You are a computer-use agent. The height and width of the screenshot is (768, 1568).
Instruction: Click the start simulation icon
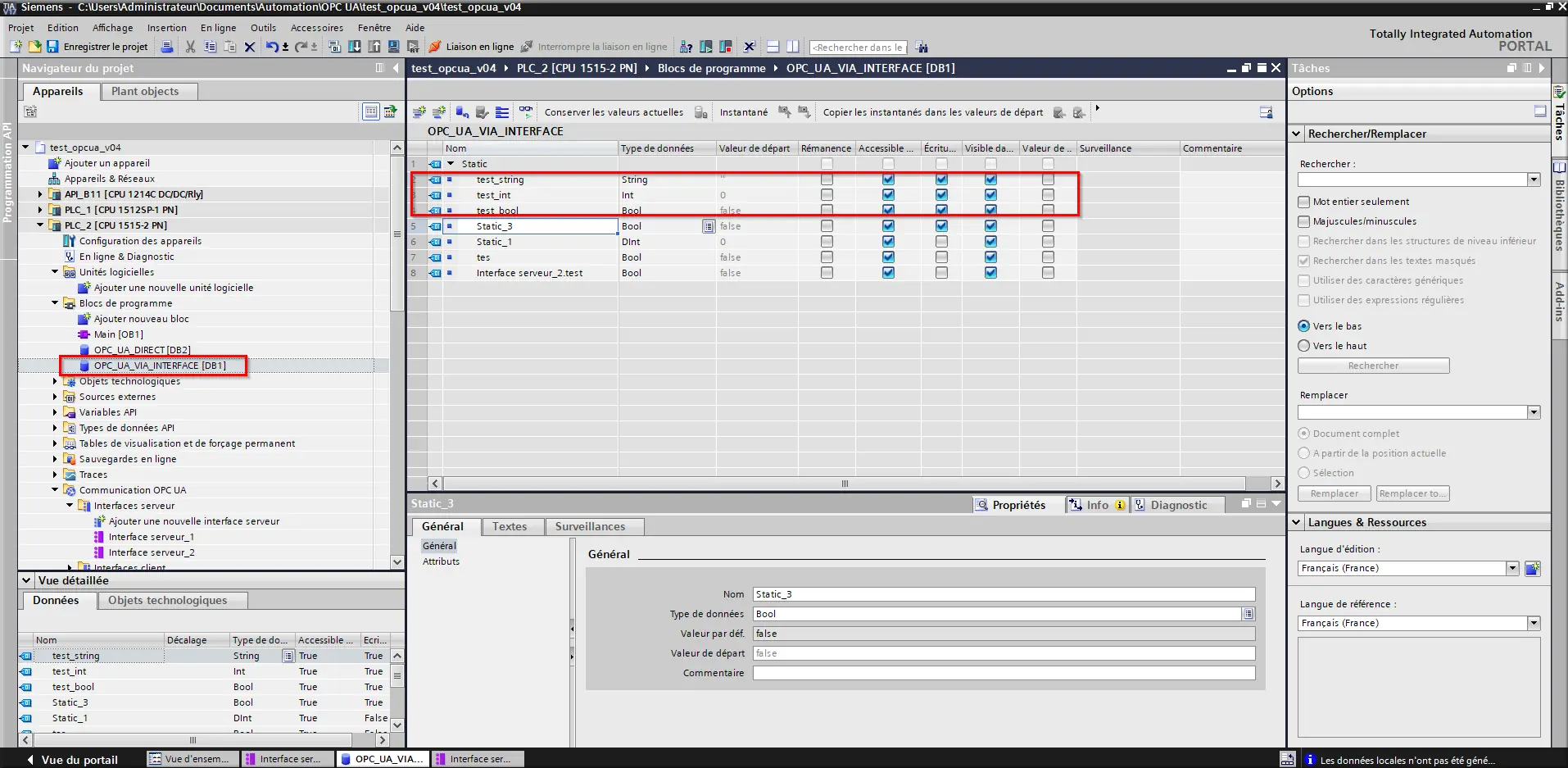pos(393,47)
